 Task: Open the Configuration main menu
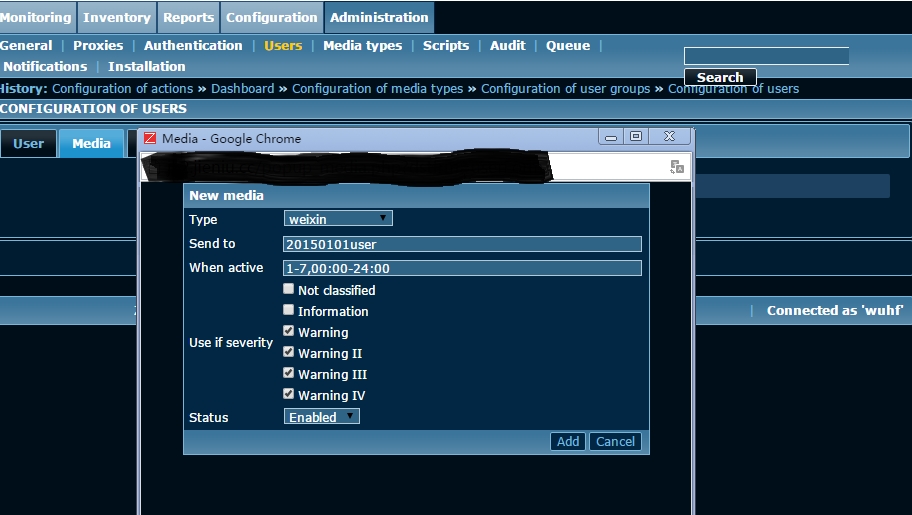[x=272, y=17]
